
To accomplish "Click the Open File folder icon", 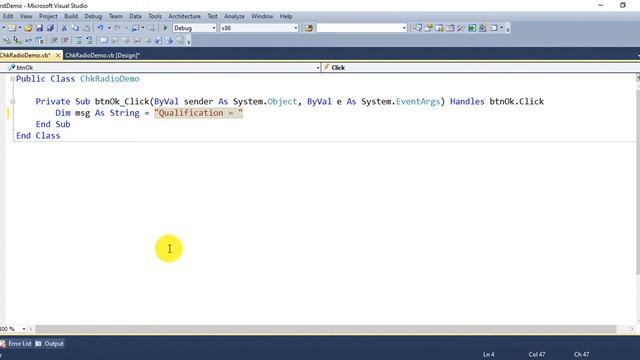I will 28,28.
